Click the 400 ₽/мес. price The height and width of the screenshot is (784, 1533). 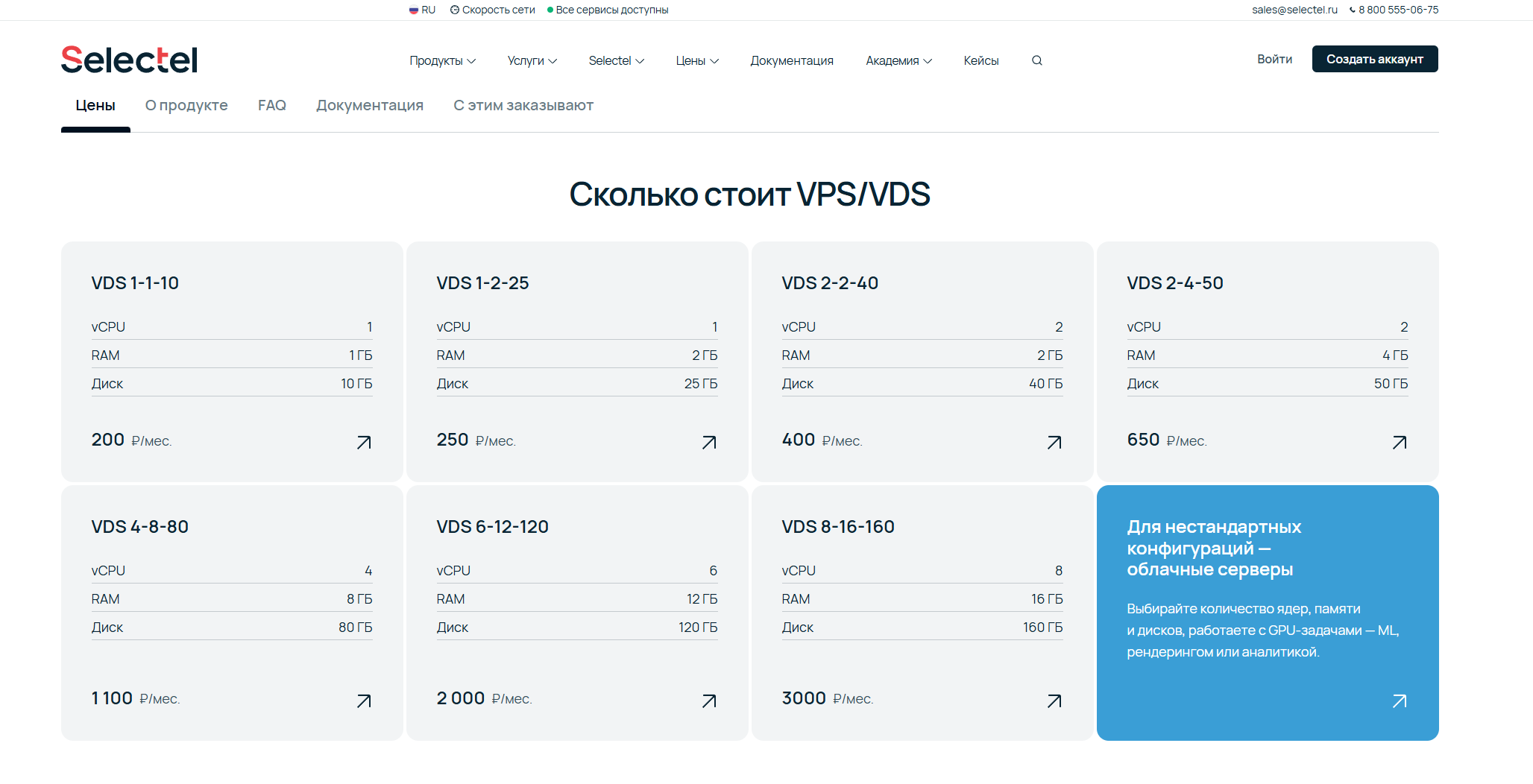[822, 440]
